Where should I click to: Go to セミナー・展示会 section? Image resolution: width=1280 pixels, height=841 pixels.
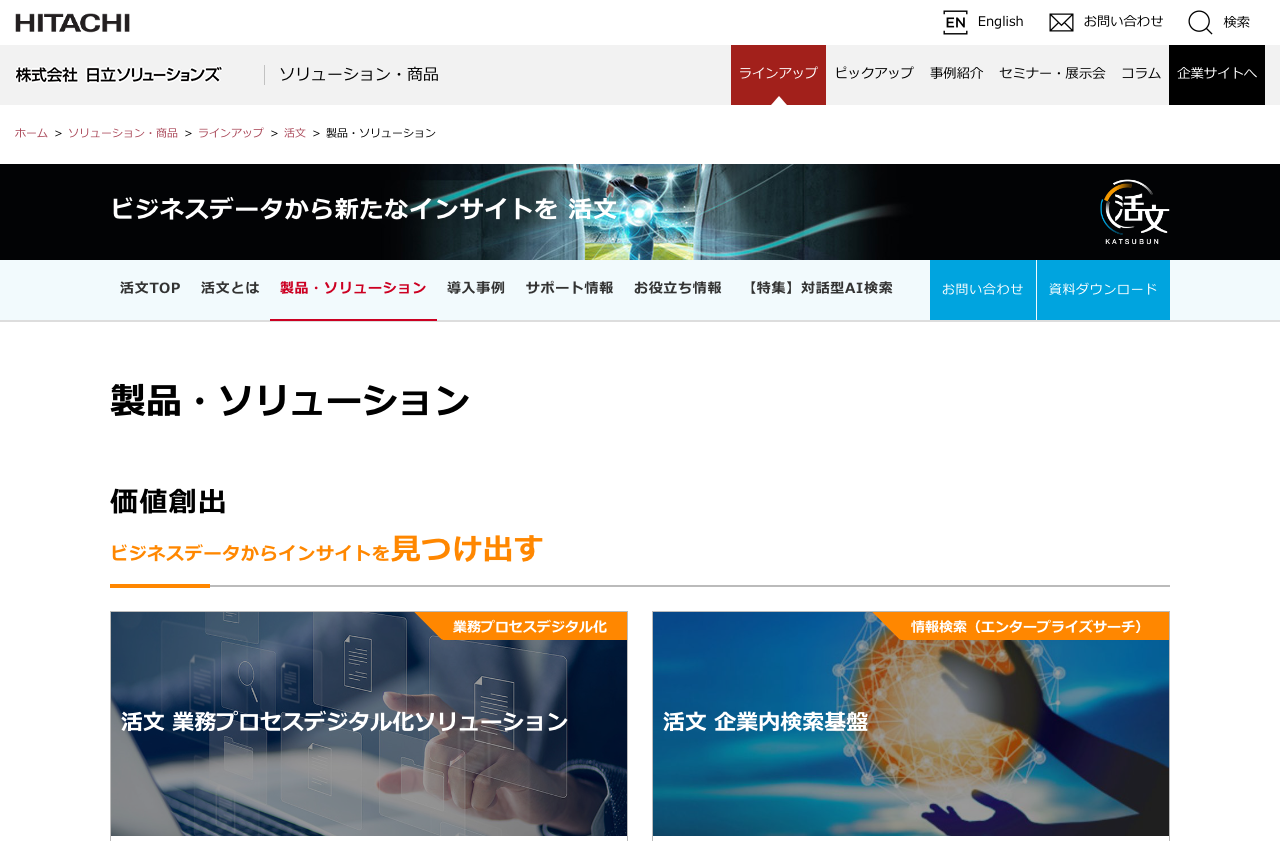coord(1052,73)
